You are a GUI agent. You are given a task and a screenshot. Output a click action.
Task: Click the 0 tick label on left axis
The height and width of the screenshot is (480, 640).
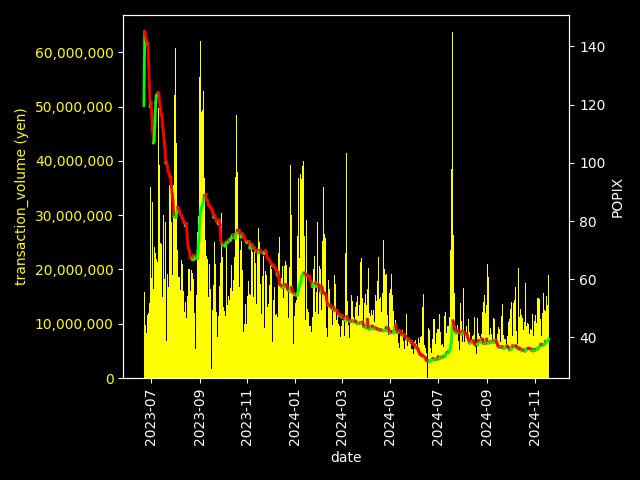click(110, 379)
